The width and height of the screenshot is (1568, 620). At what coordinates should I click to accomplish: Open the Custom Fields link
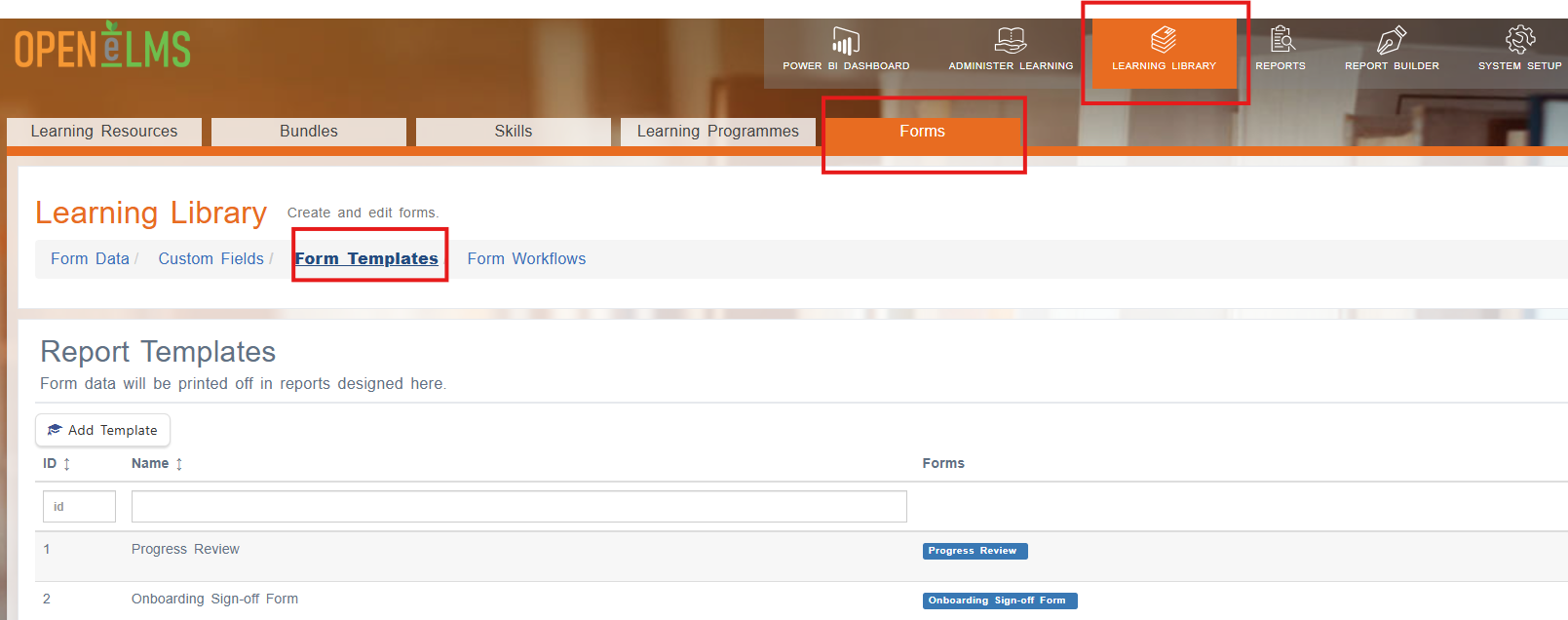pyautogui.click(x=210, y=258)
